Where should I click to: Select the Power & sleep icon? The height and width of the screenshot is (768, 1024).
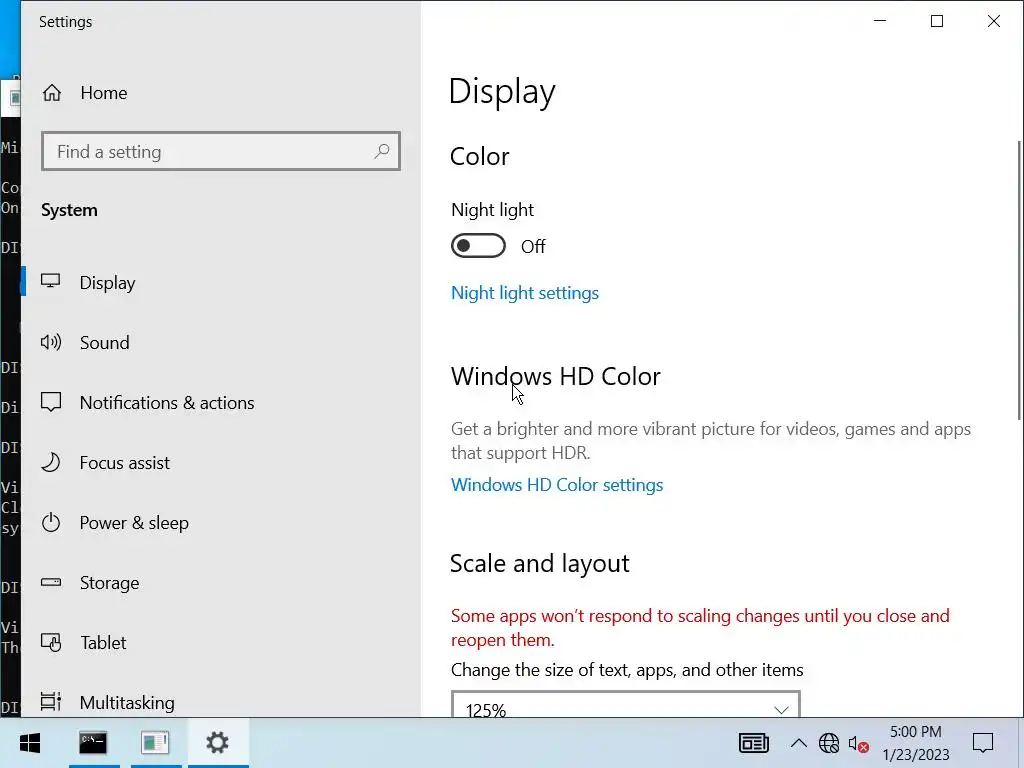tap(50, 522)
